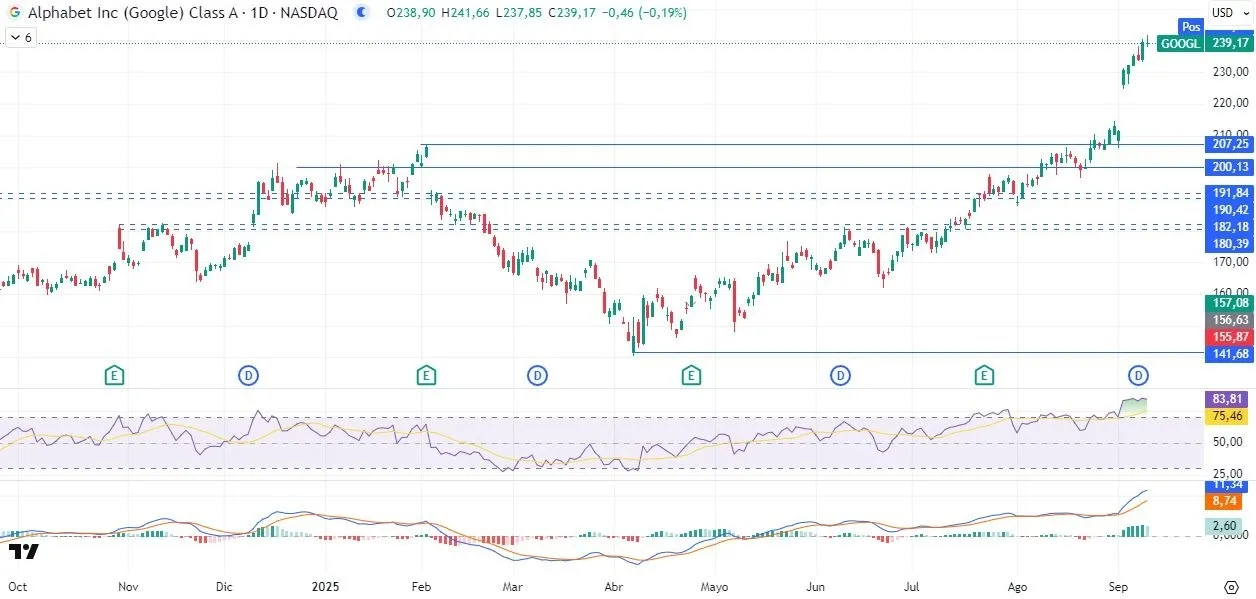Click the Alphabet Inc symbol title
The image size is (1256, 599).
(180, 13)
